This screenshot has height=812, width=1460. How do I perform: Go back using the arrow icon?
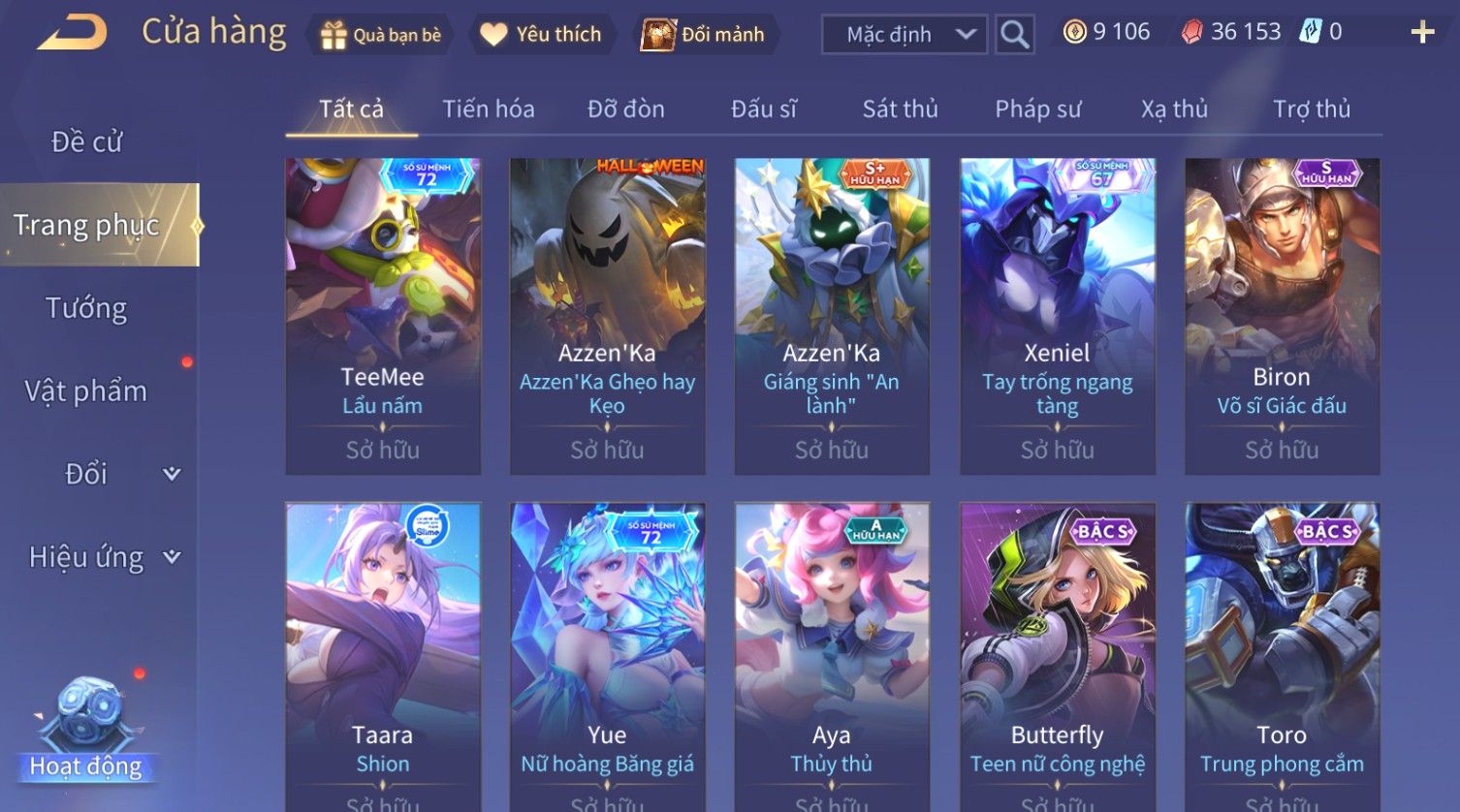(73, 33)
